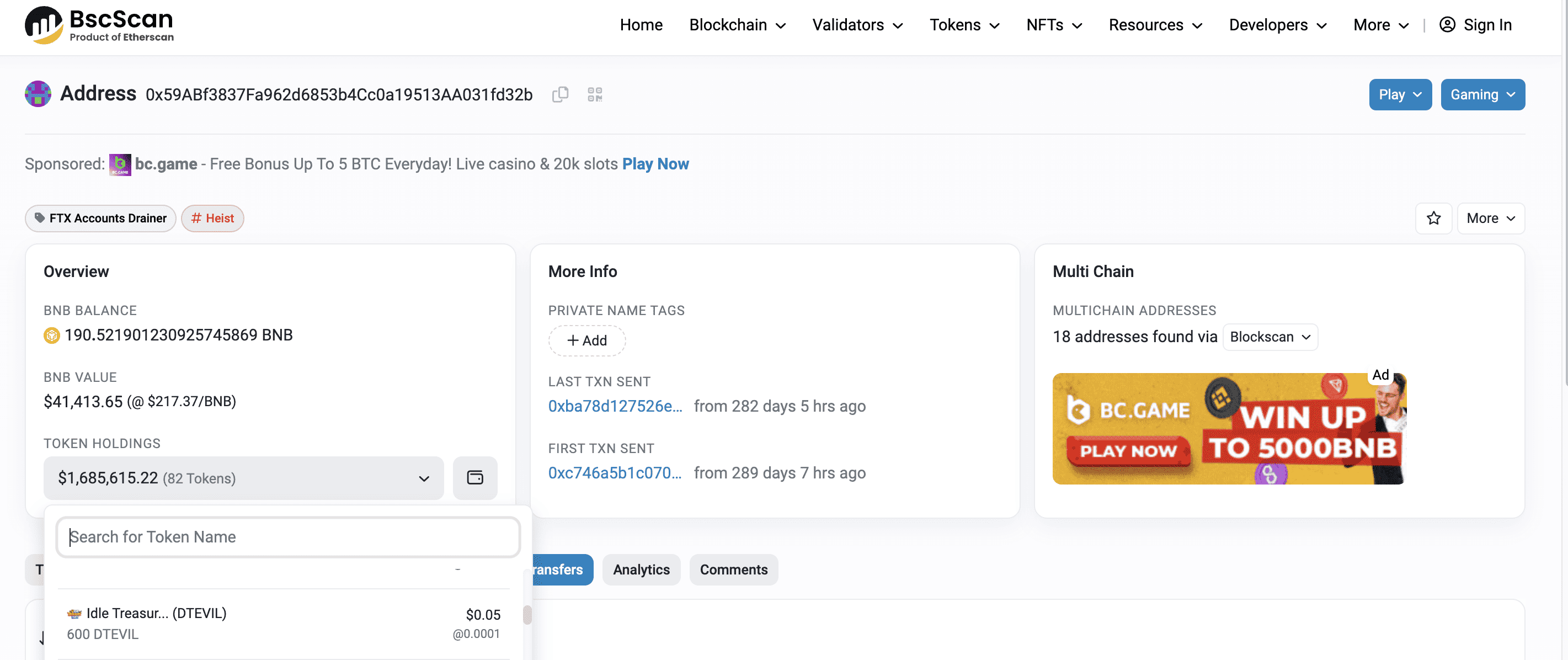Show the address QR code icon

pyautogui.click(x=595, y=94)
